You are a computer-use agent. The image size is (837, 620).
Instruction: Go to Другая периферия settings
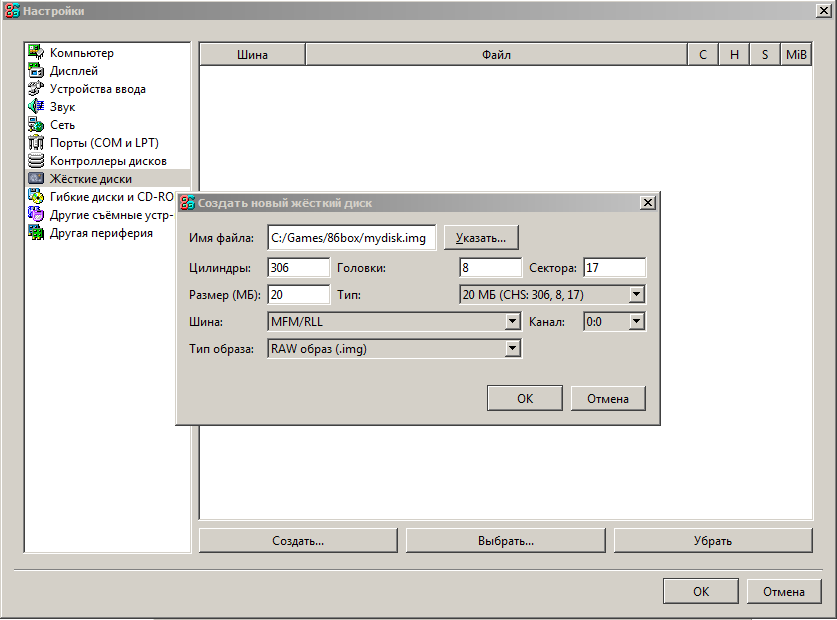tap(101, 233)
